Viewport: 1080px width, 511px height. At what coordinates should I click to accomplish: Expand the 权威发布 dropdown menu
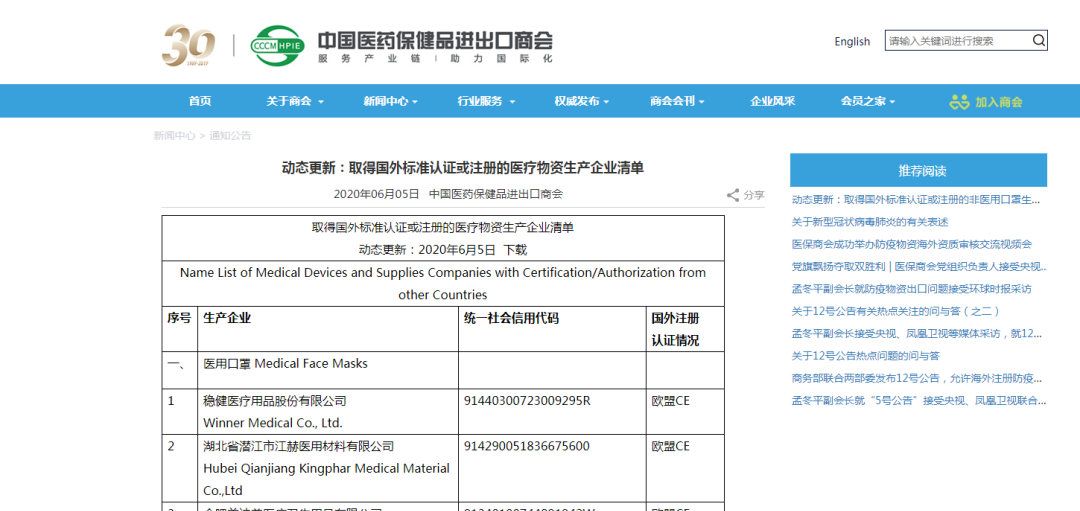click(583, 102)
